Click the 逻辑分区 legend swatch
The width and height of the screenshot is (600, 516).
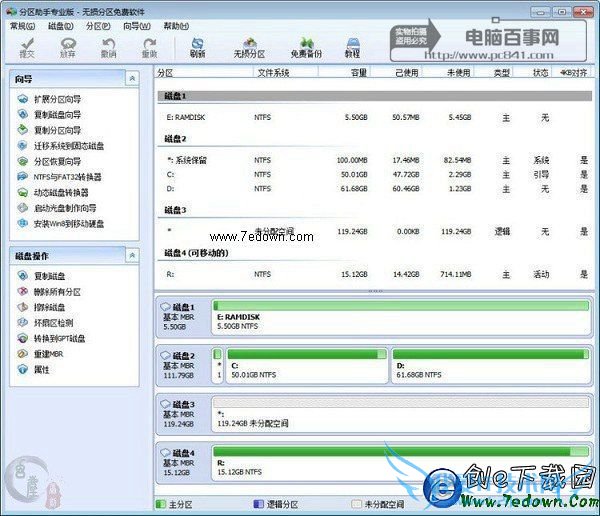pos(259,504)
